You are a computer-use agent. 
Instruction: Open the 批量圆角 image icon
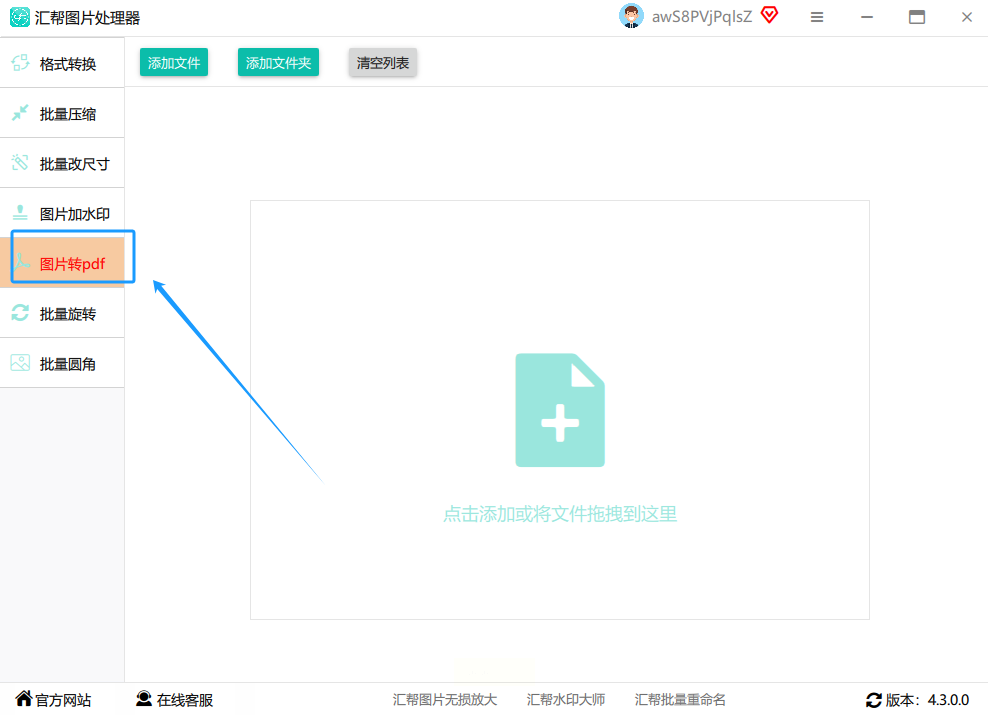point(20,363)
